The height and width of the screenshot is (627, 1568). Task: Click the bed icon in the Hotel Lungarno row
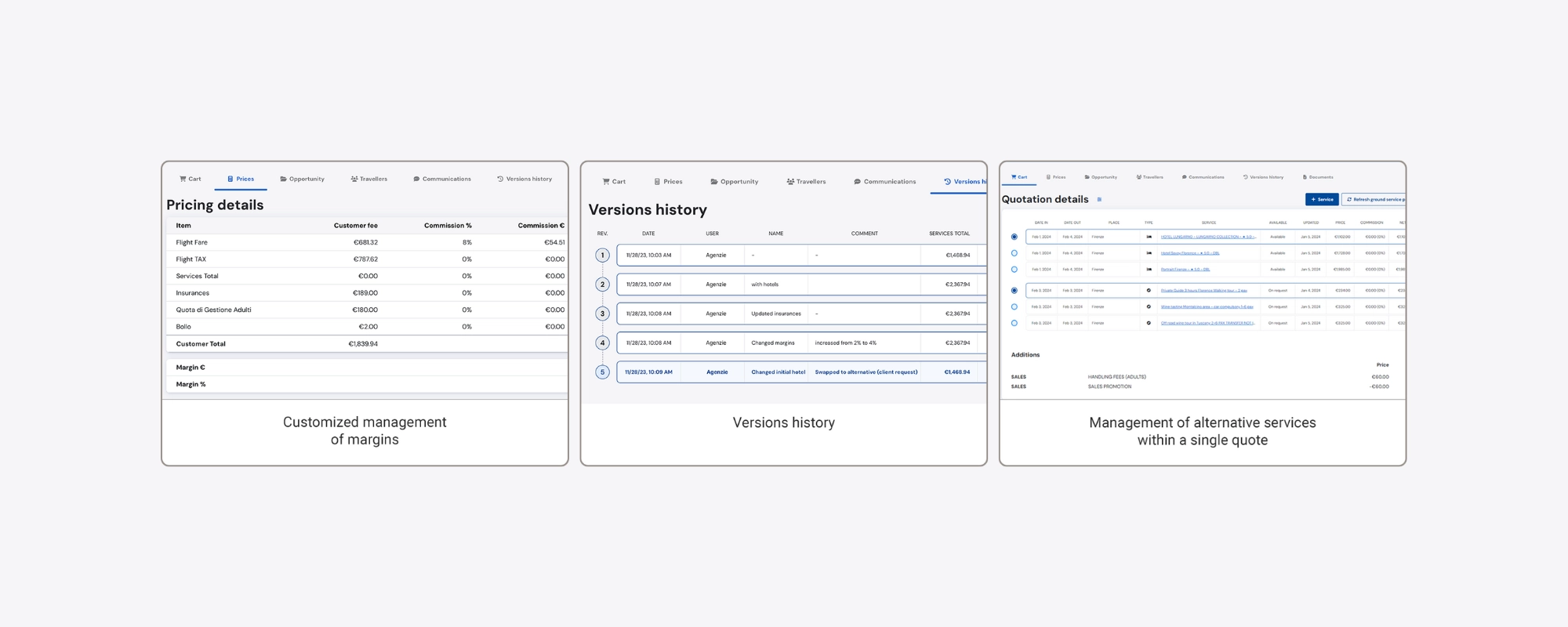(1149, 237)
